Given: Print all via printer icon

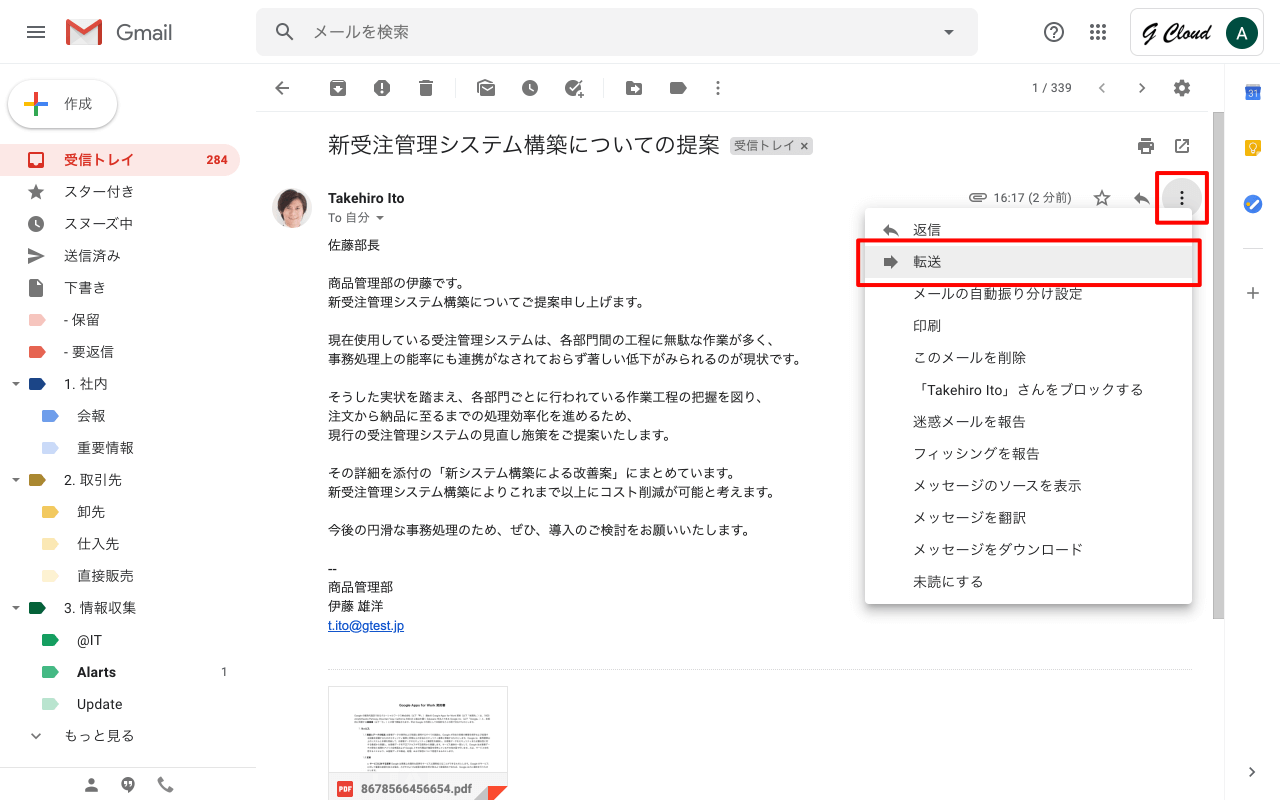Looking at the screenshot, I should pyautogui.click(x=1146, y=146).
